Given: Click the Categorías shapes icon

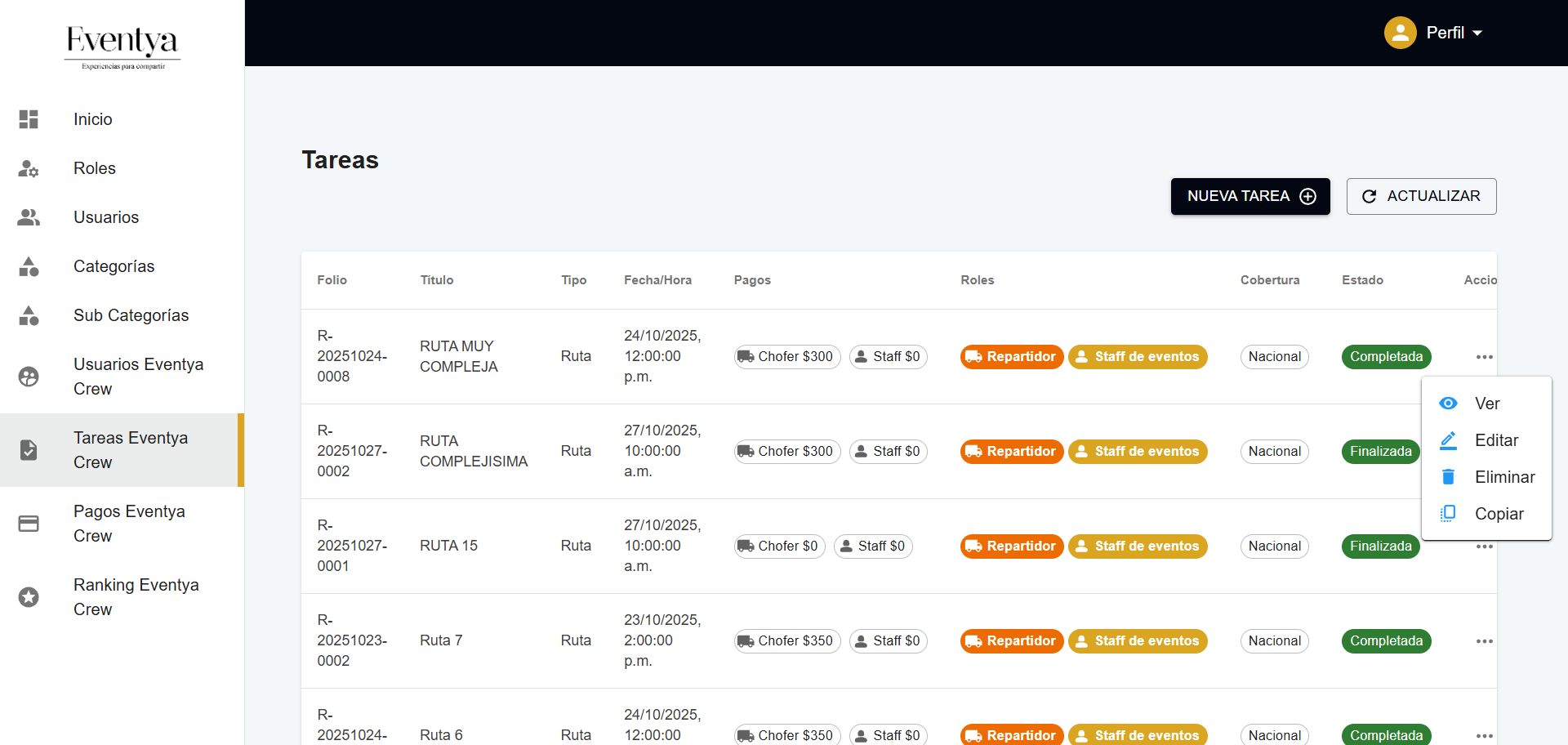Looking at the screenshot, I should click(x=29, y=266).
